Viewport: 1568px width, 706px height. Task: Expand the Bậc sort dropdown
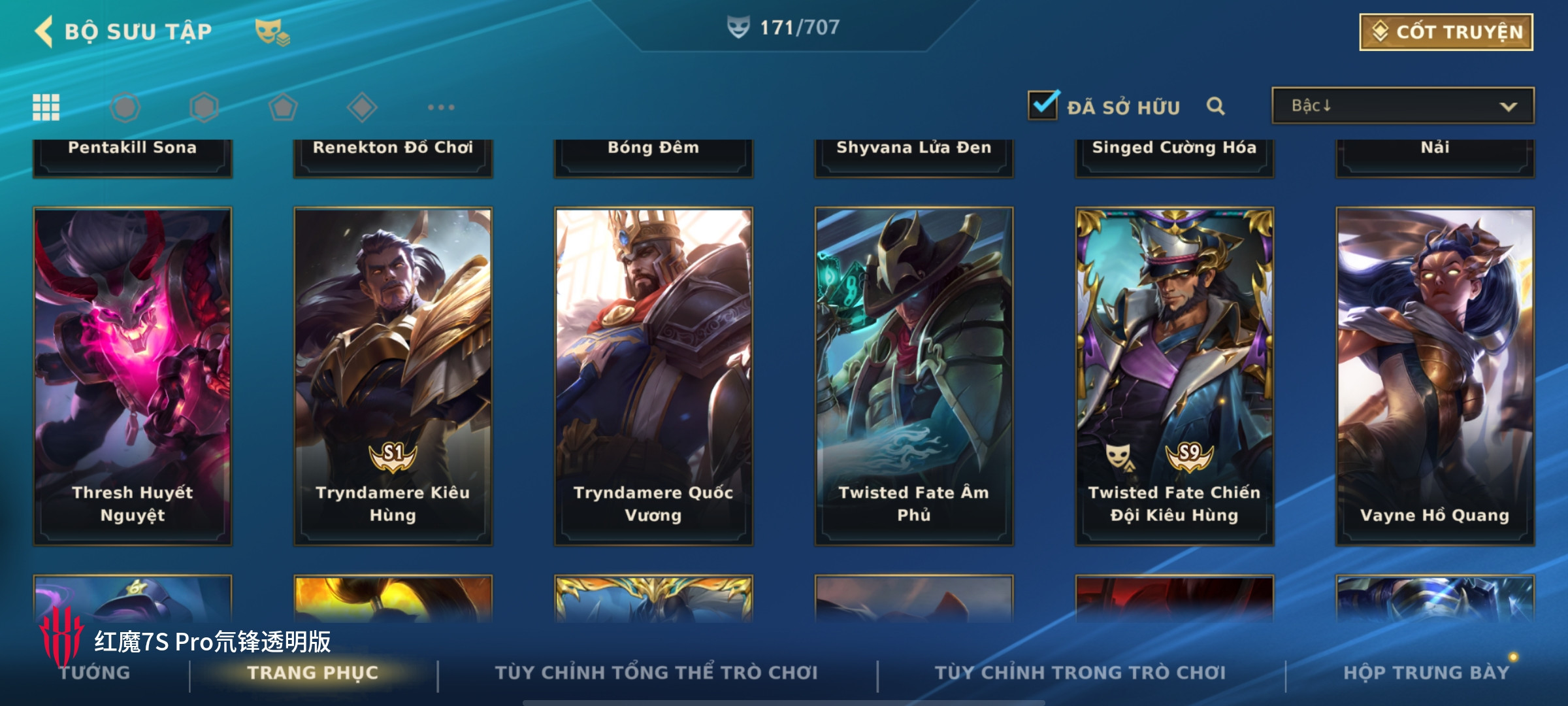(1403, 106)
